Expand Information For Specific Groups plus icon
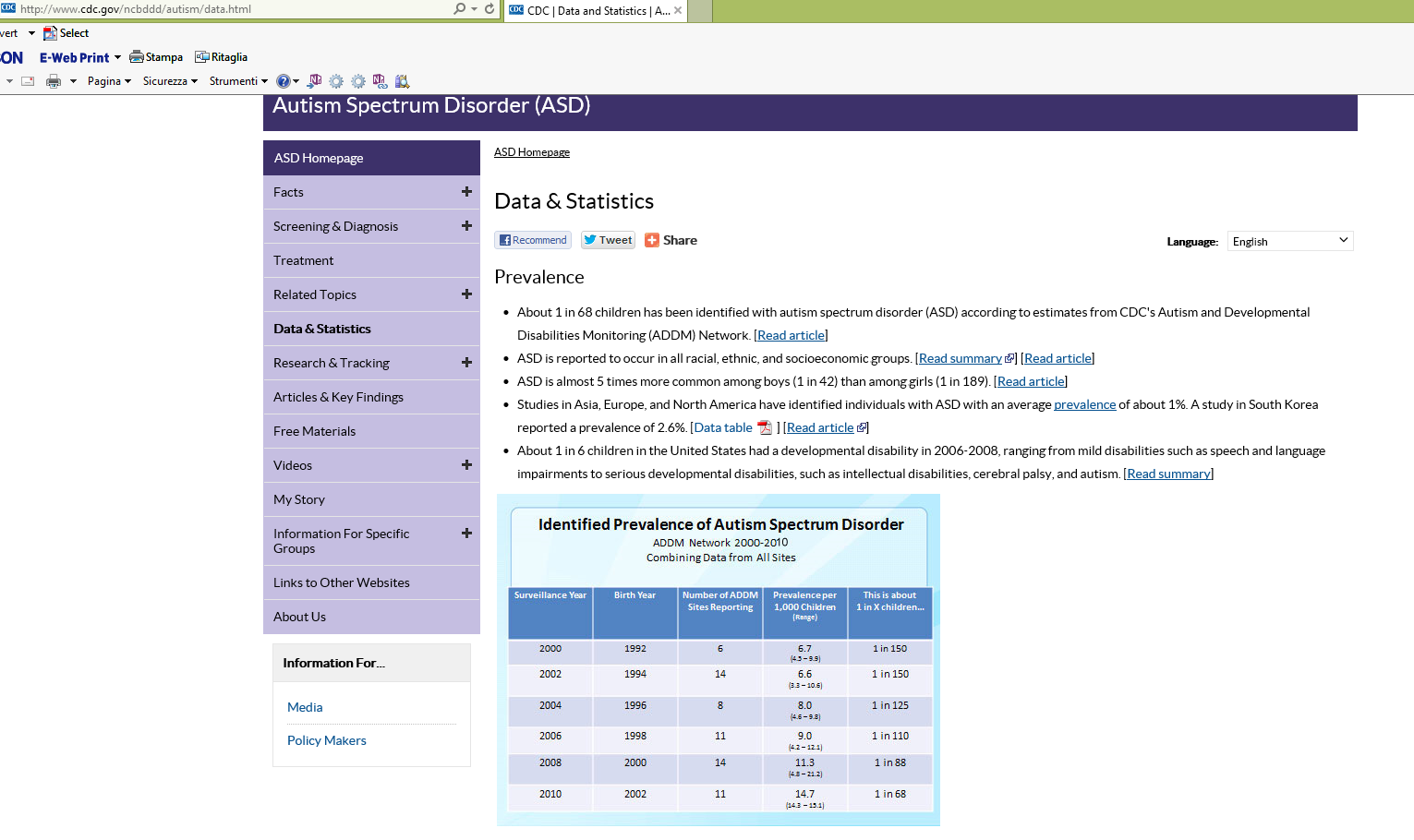Screen dimensions: 1414x840 (x=466, y=534)
